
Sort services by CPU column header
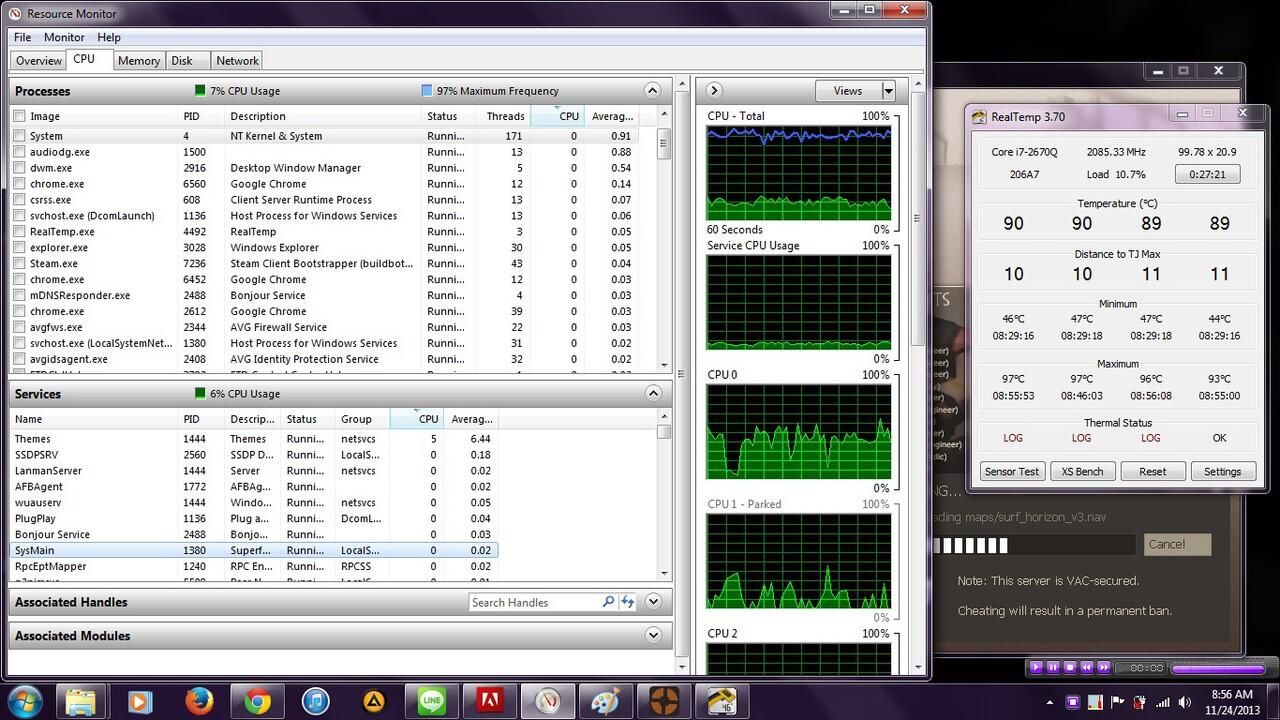tap(417, 419)
